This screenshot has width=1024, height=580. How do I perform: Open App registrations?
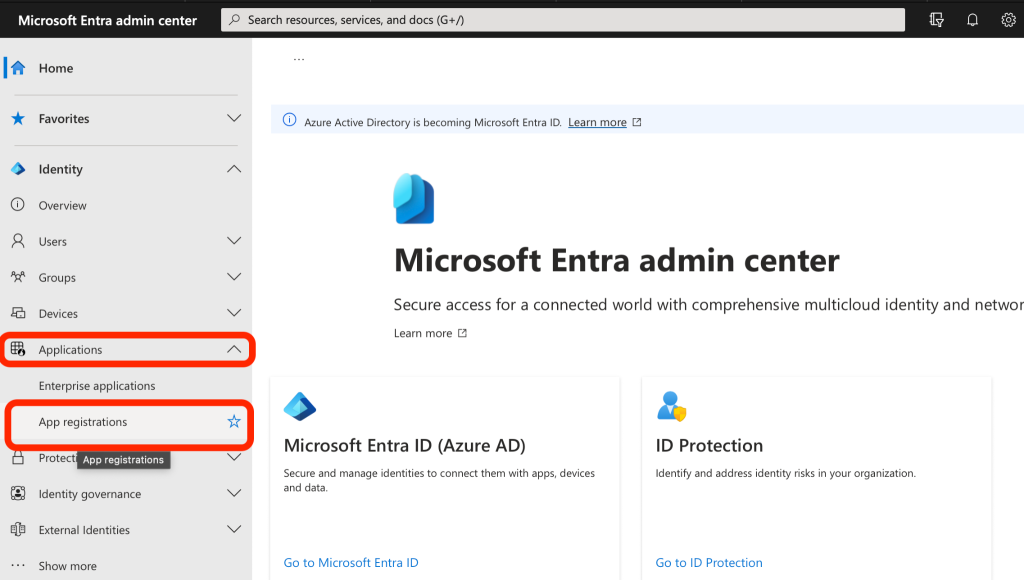point(83,422)
